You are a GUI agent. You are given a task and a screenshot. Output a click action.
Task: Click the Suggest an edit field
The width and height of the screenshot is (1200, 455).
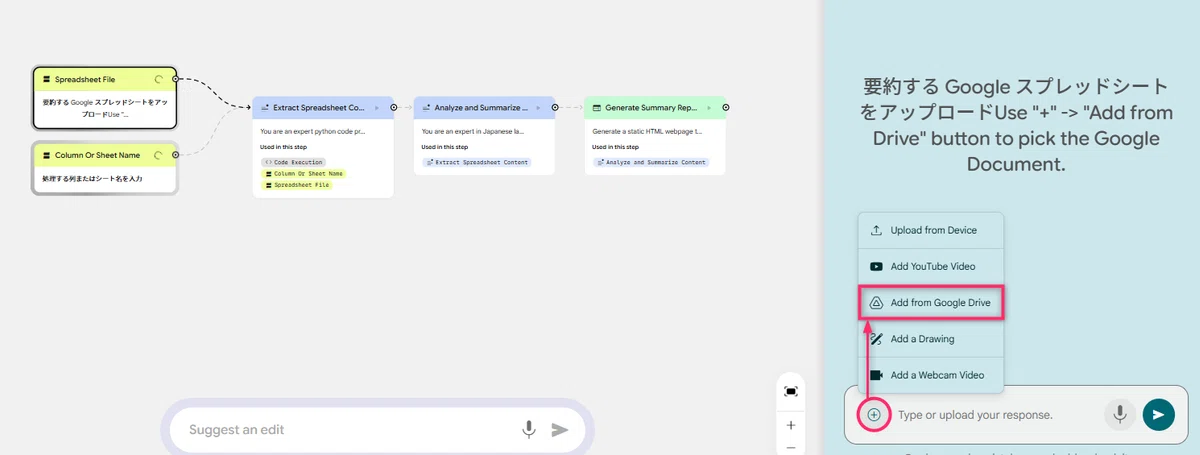point(345,429)
